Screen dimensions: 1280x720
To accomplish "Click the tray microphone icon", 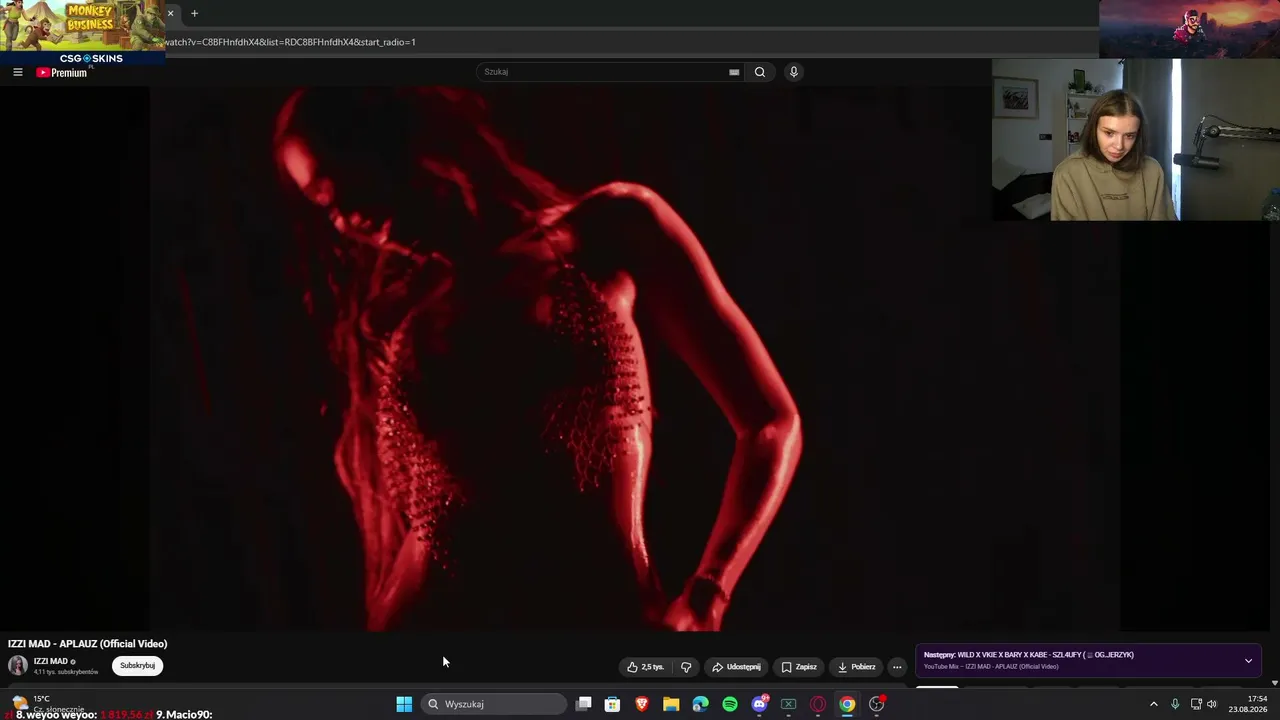I will tap(1175, 704).
